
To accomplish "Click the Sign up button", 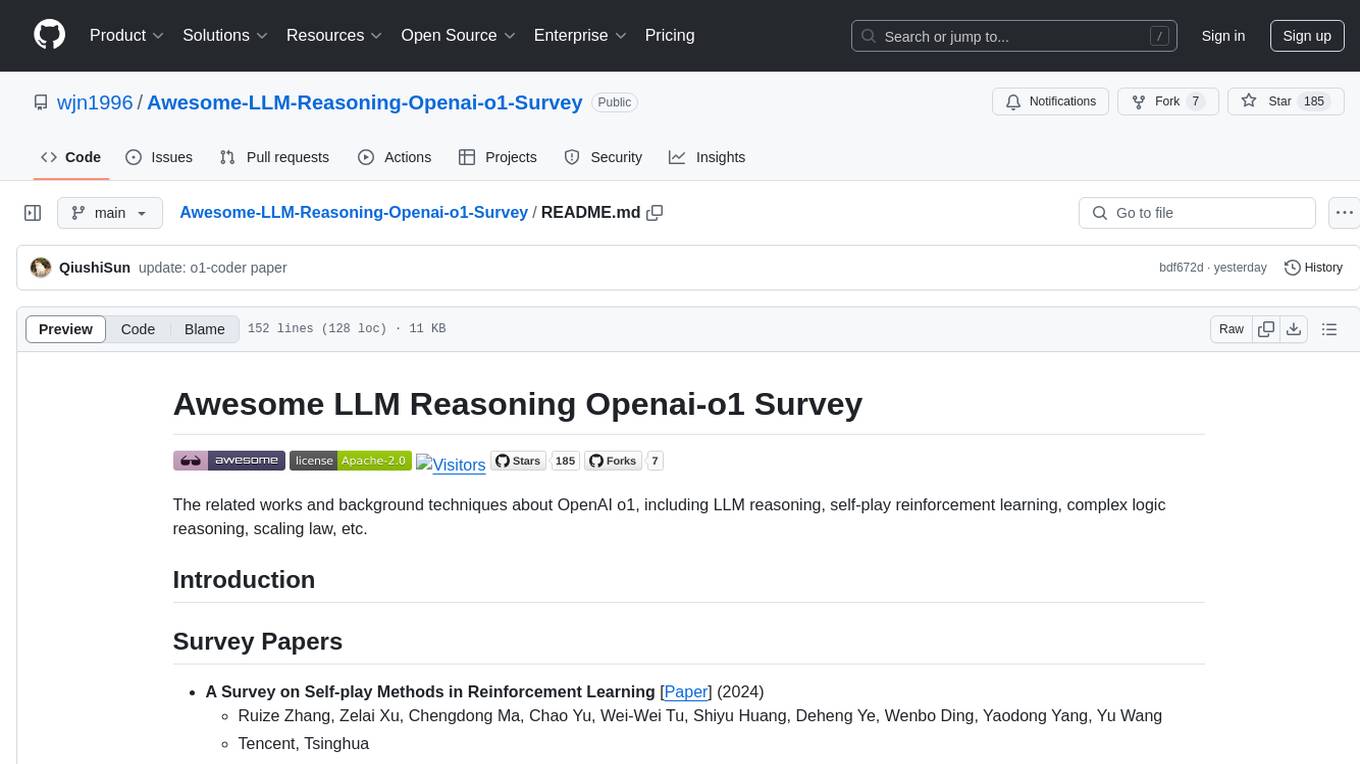I will (x=1307, y=36).
